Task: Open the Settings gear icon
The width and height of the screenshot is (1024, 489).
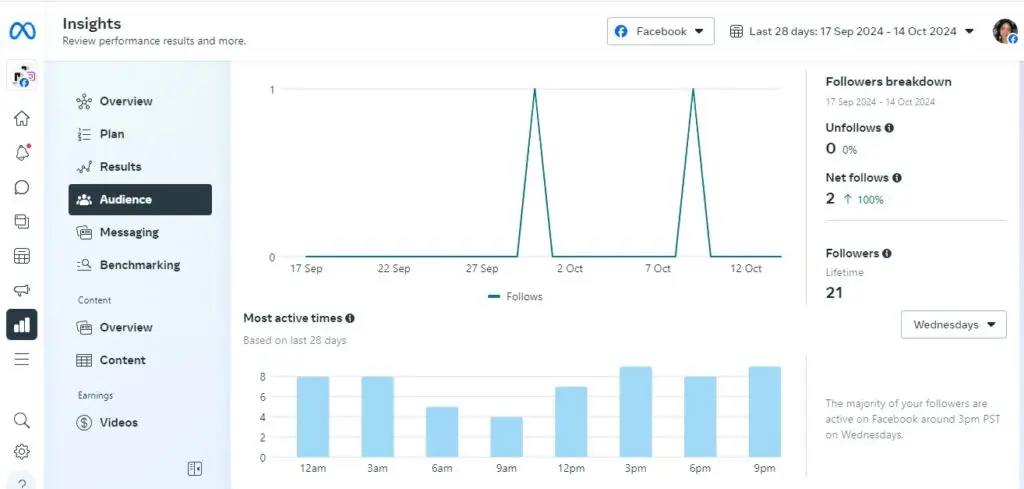Action: click(21, 452)
